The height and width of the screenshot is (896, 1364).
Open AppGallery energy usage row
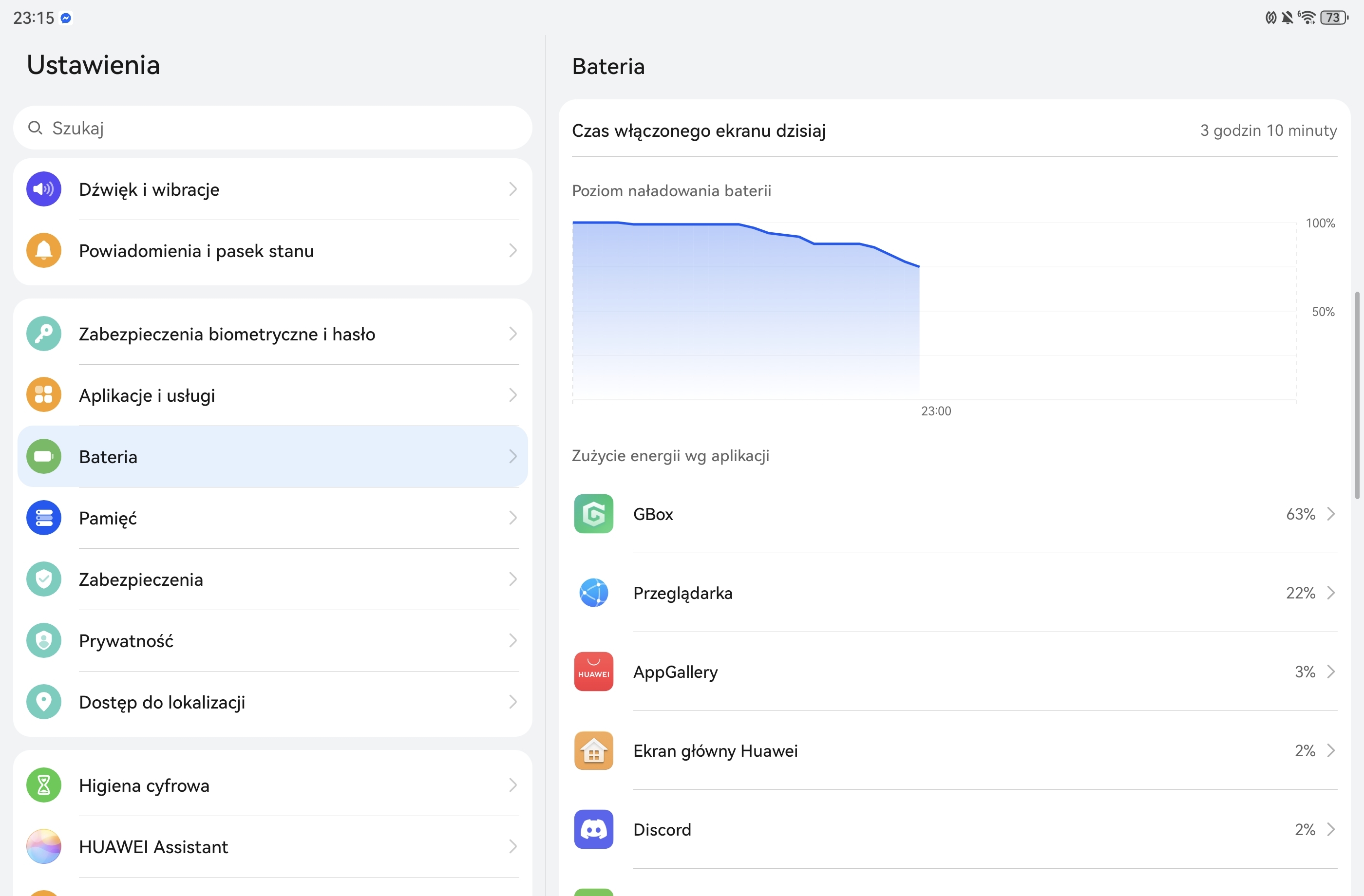(x=955, y=672)
